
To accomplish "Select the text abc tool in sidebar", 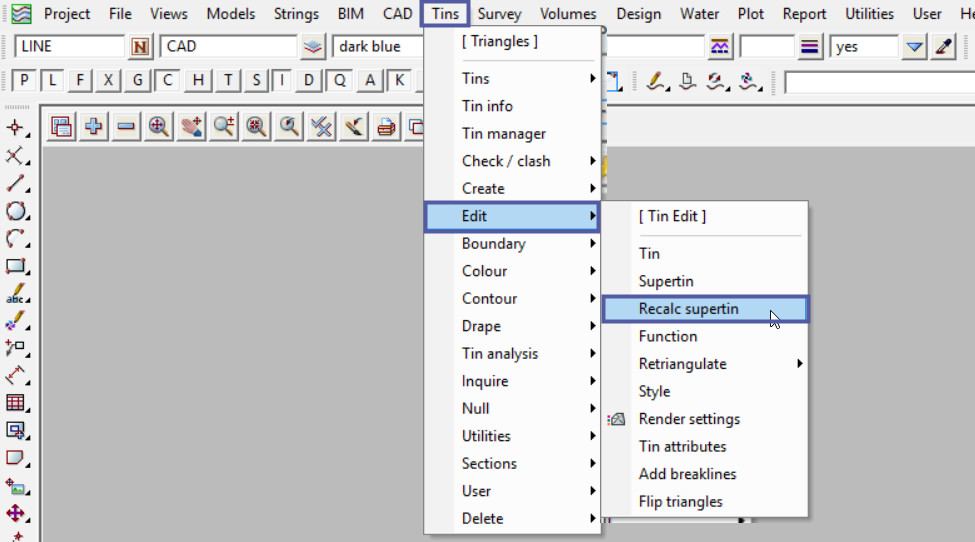I will 16,294.
